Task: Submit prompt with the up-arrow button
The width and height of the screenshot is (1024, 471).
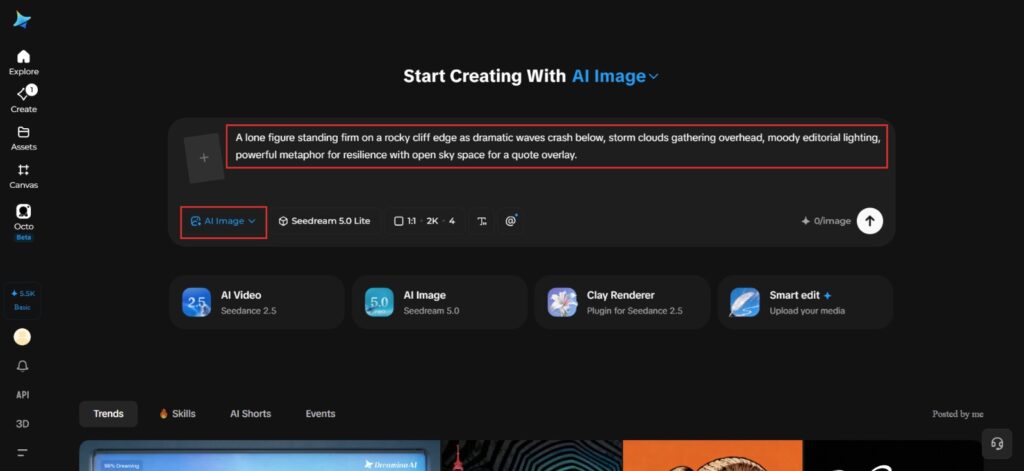Action: click(870, 221)
